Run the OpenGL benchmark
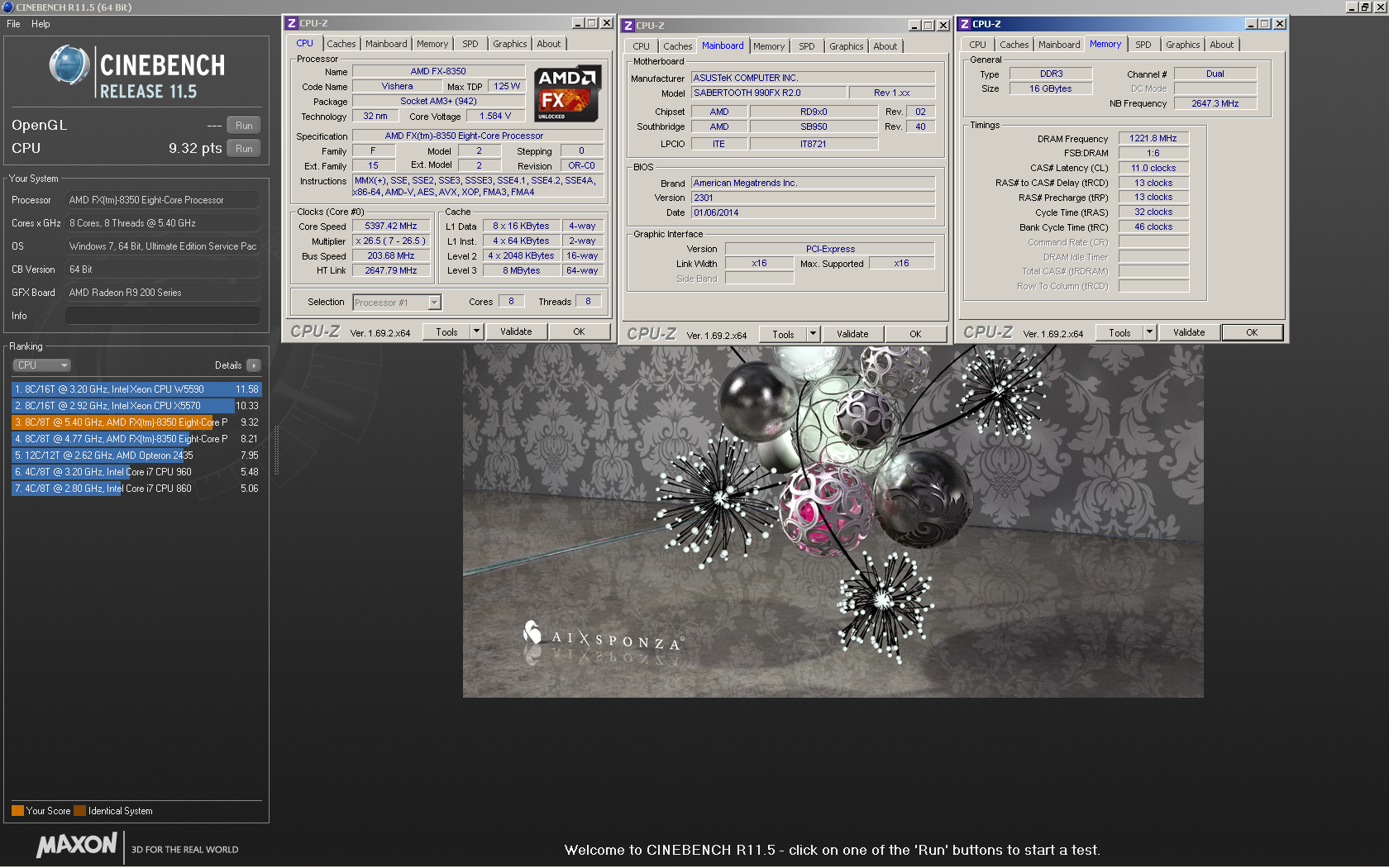Screen dimensions: 1389x868 coord(244,126)
